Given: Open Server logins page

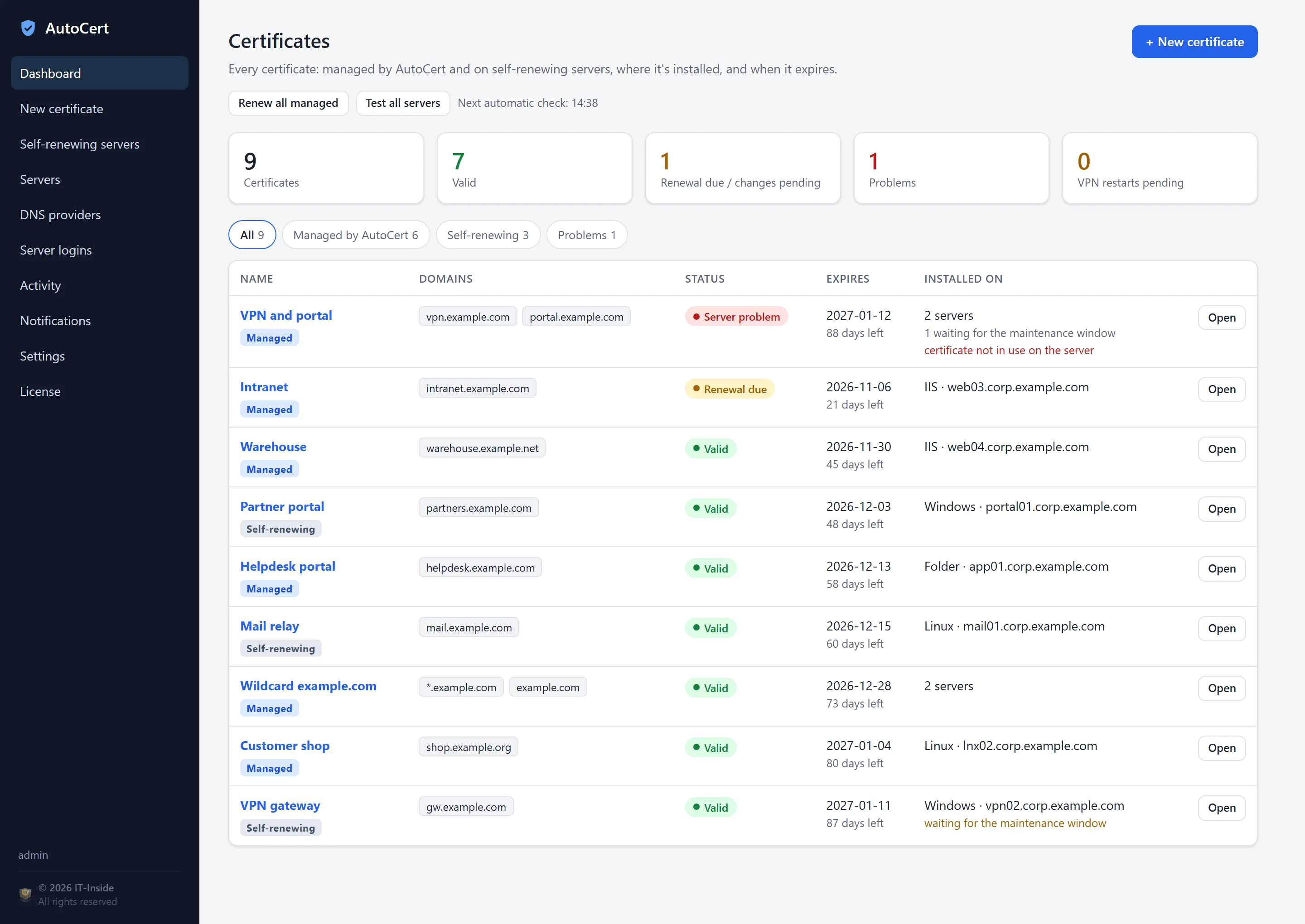Looking at the screenshot, I should [x=100, y=250].
